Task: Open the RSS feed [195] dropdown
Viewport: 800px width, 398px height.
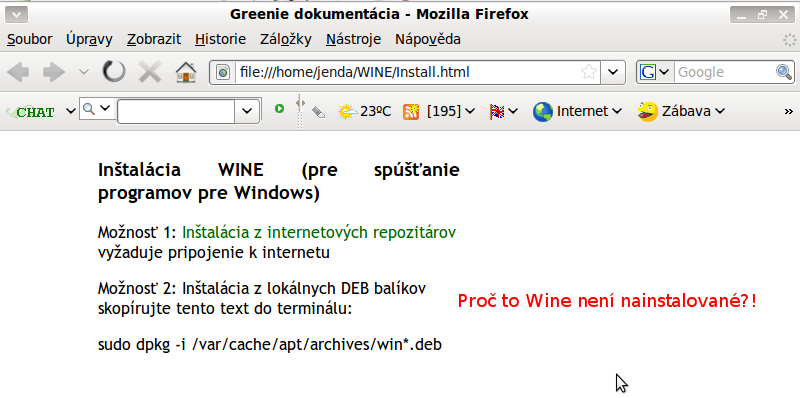Action: [x=451, y=111]
